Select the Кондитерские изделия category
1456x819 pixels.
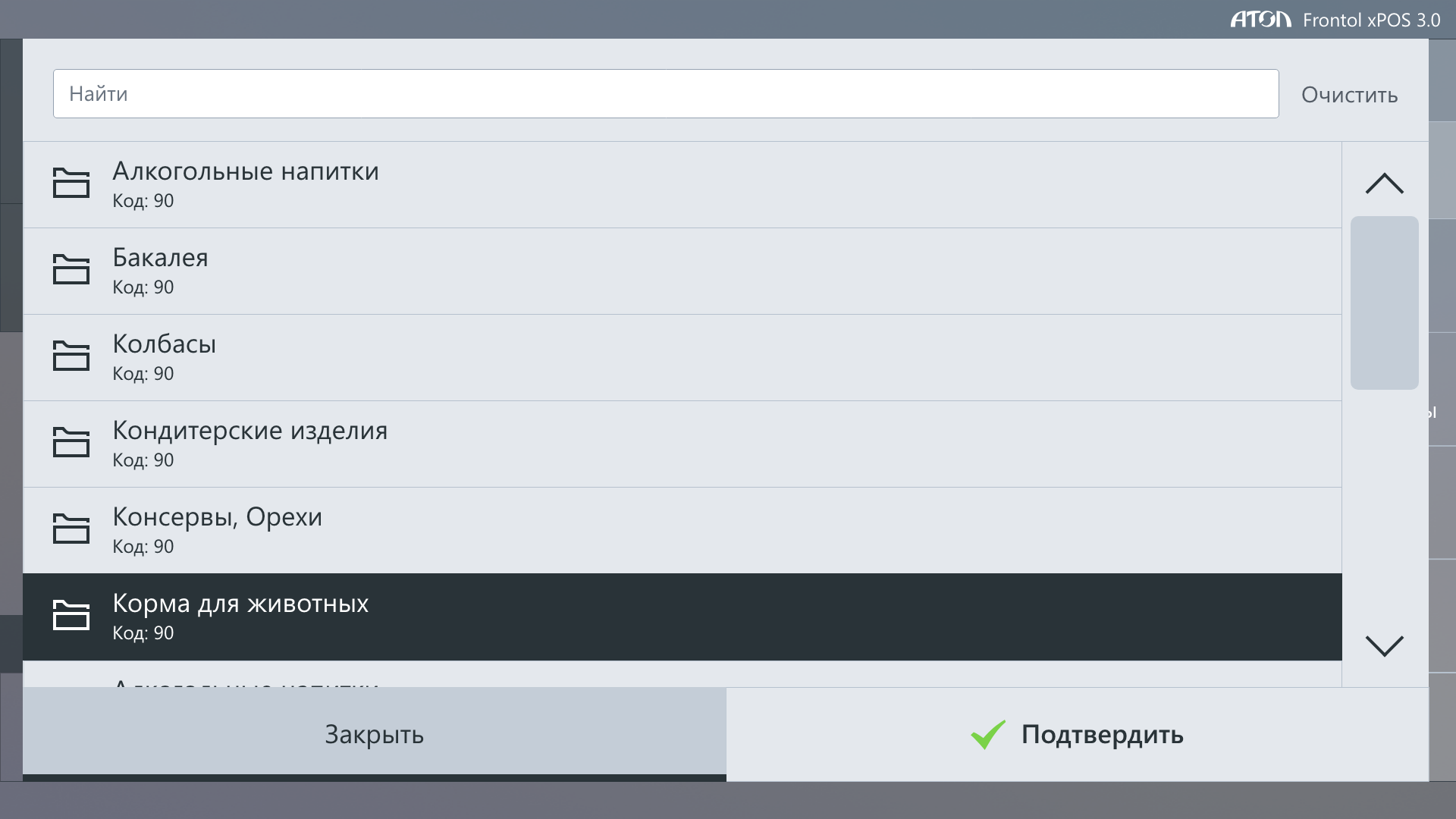[682, 444]
